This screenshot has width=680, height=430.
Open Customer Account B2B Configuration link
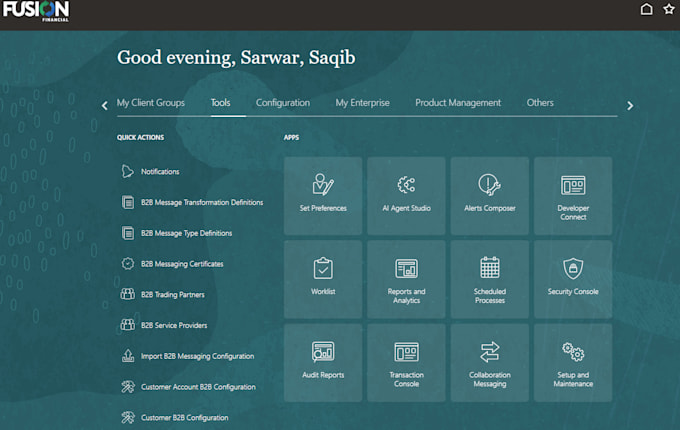click(x=198, y=387)
